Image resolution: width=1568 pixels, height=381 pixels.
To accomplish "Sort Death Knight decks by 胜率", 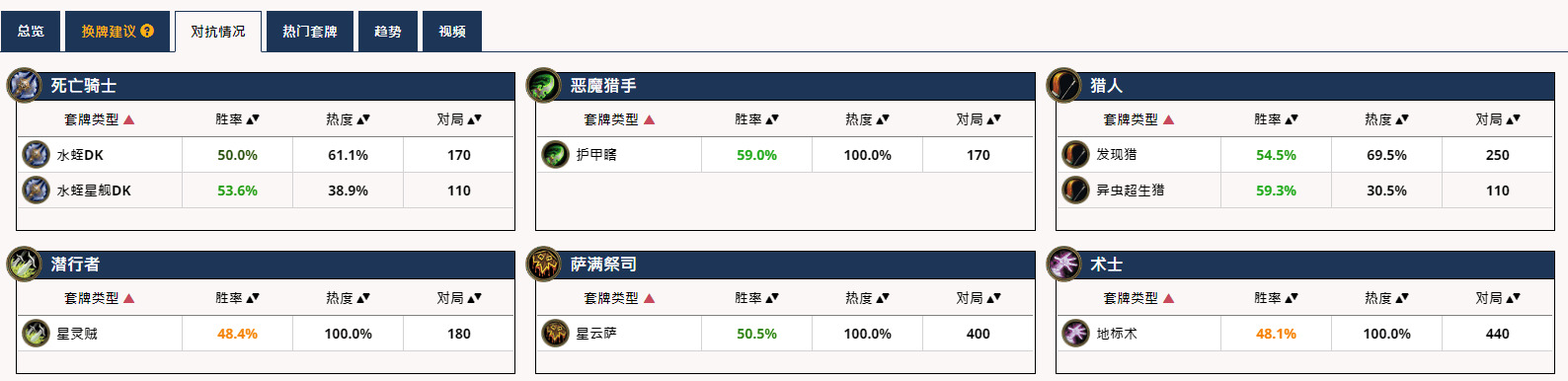I will (x=237, y=119).
